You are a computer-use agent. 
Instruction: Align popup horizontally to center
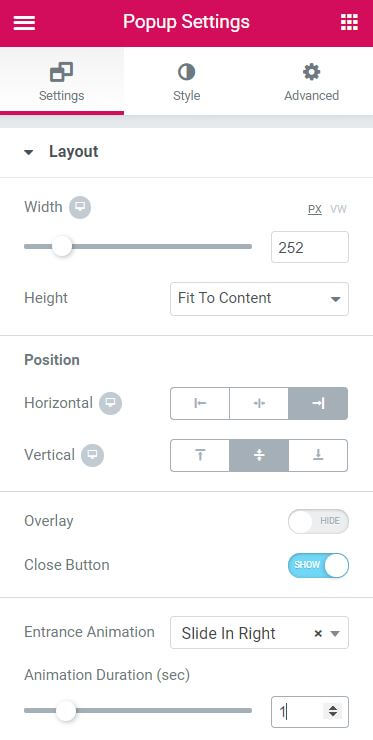(x=259, y=404)
